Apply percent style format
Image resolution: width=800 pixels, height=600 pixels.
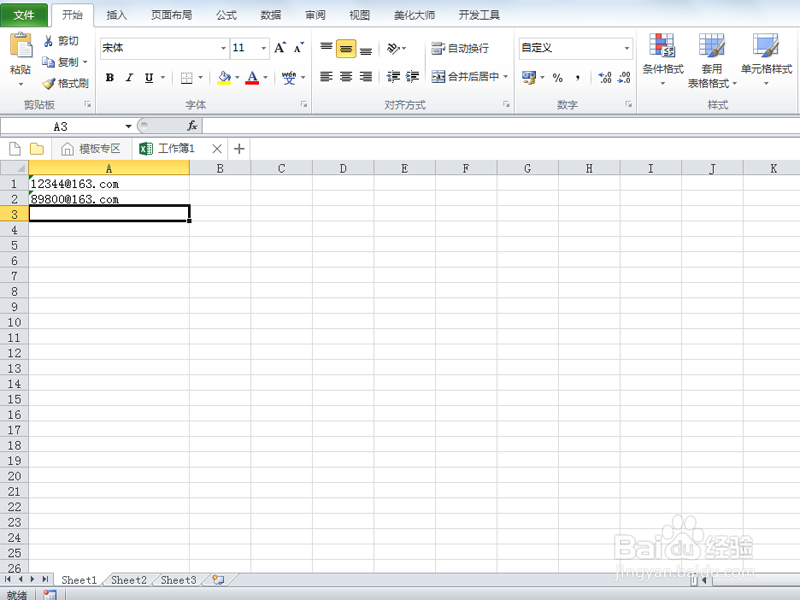[558, 78]
